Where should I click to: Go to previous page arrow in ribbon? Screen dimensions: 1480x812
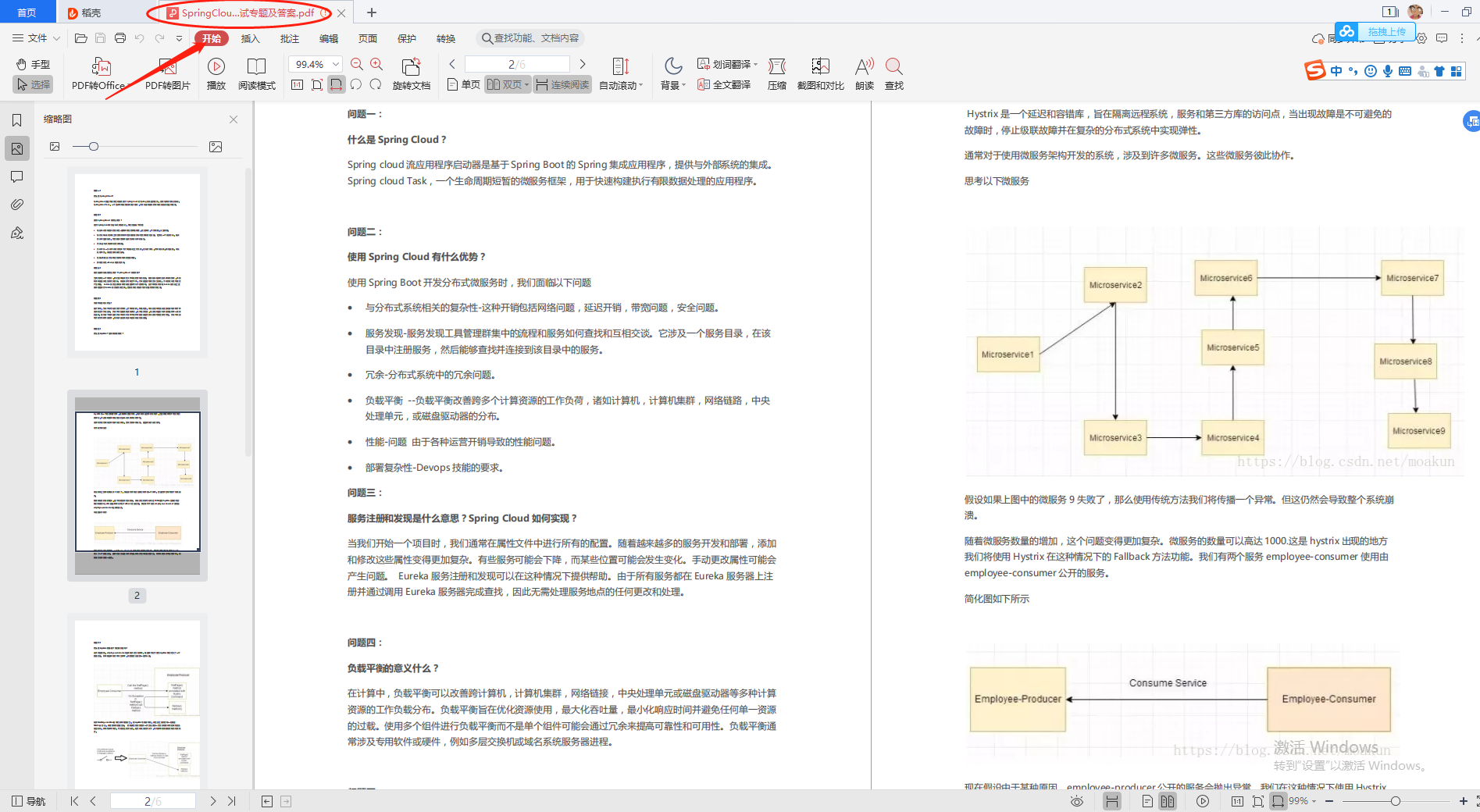452,64
